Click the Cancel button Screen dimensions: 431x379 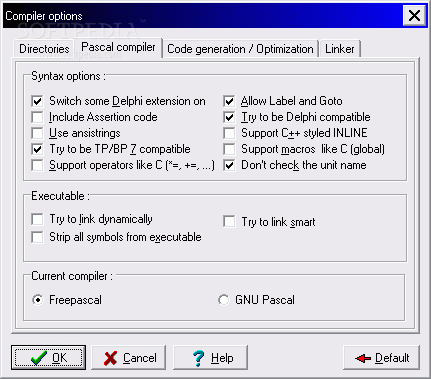click(x=129, y=358)
